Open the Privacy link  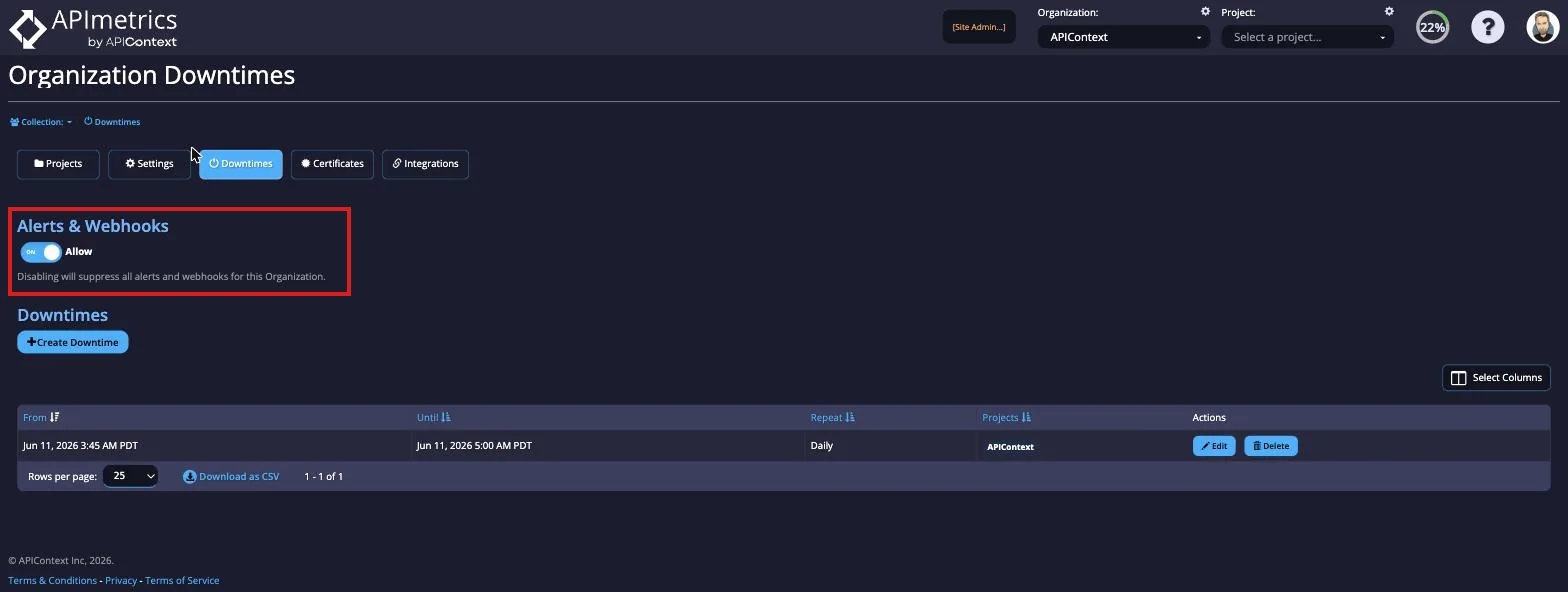(x=121, y=581)
